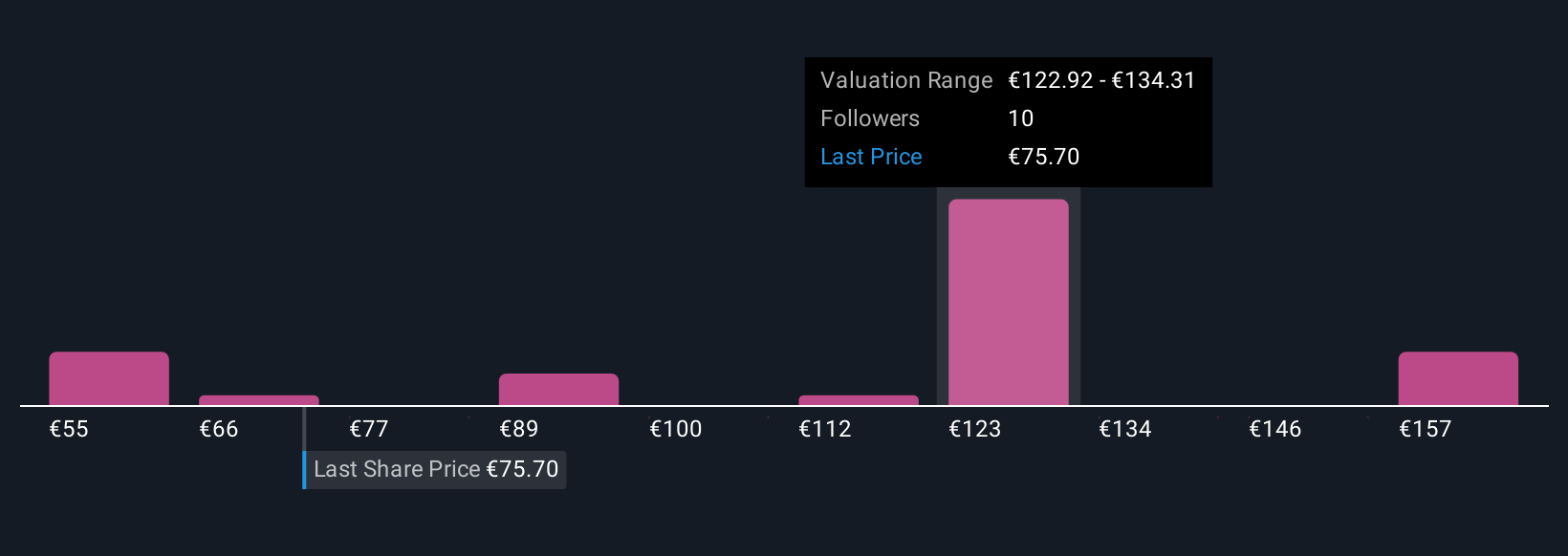Click the Last Share Price €75.70 label
Screen dimensions: 1568x556
coord(436,469)
